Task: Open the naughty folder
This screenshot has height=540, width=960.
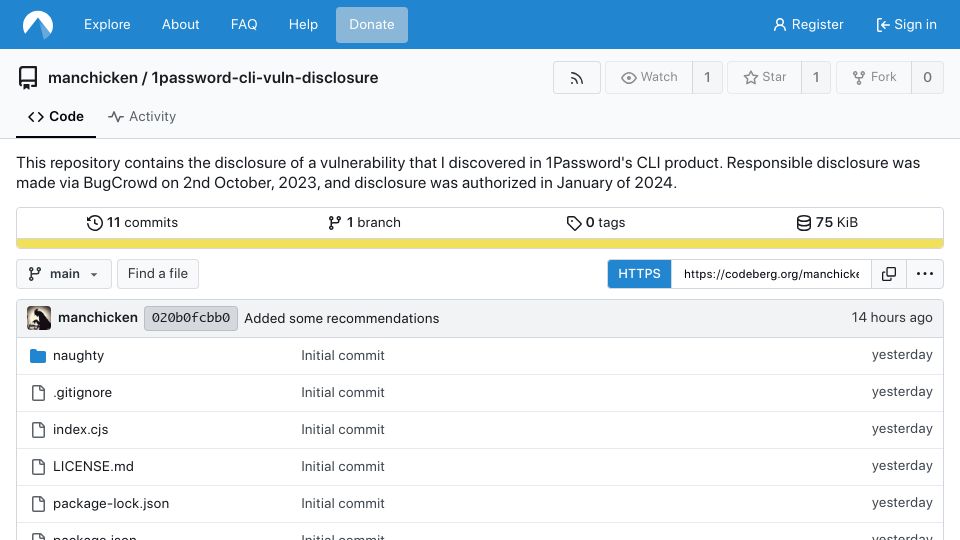Action: pos(78,356)
